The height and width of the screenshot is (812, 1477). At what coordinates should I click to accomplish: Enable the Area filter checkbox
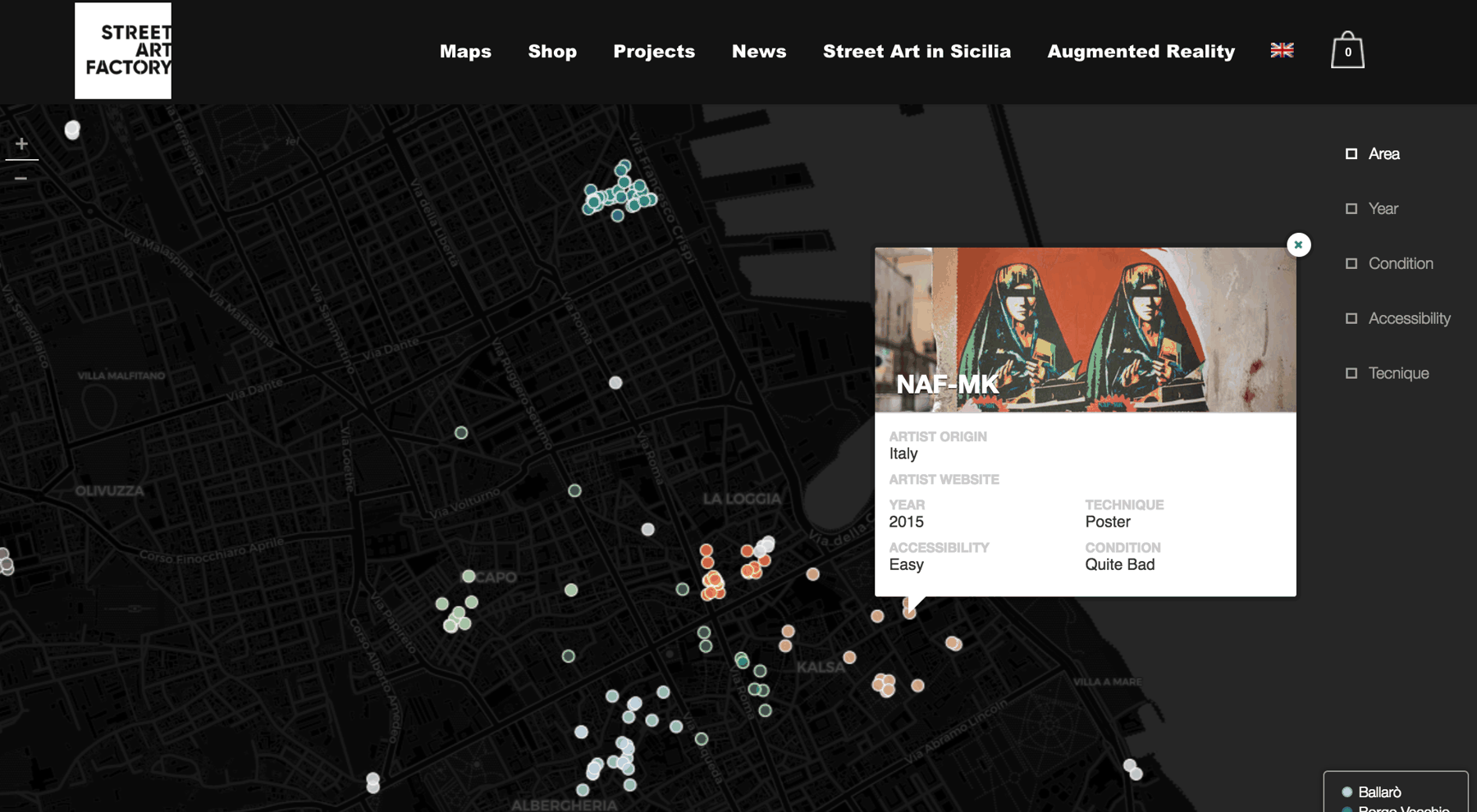pyautogui.click(x=1351, y=153)
